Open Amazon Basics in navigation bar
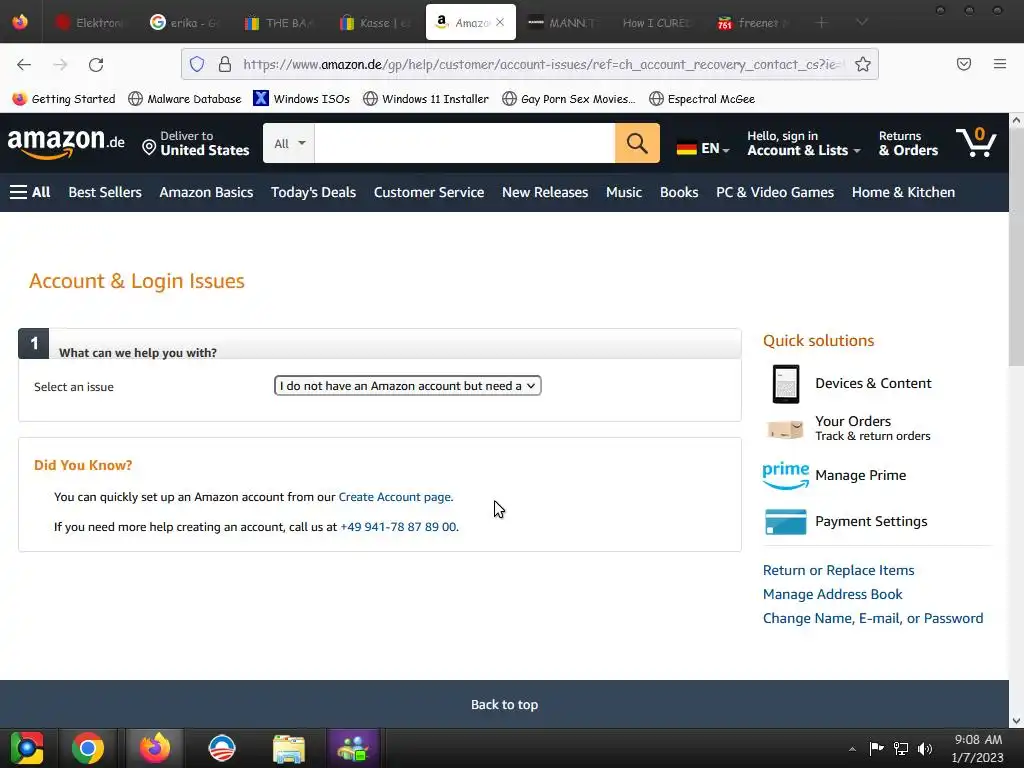 pos(206,192)
